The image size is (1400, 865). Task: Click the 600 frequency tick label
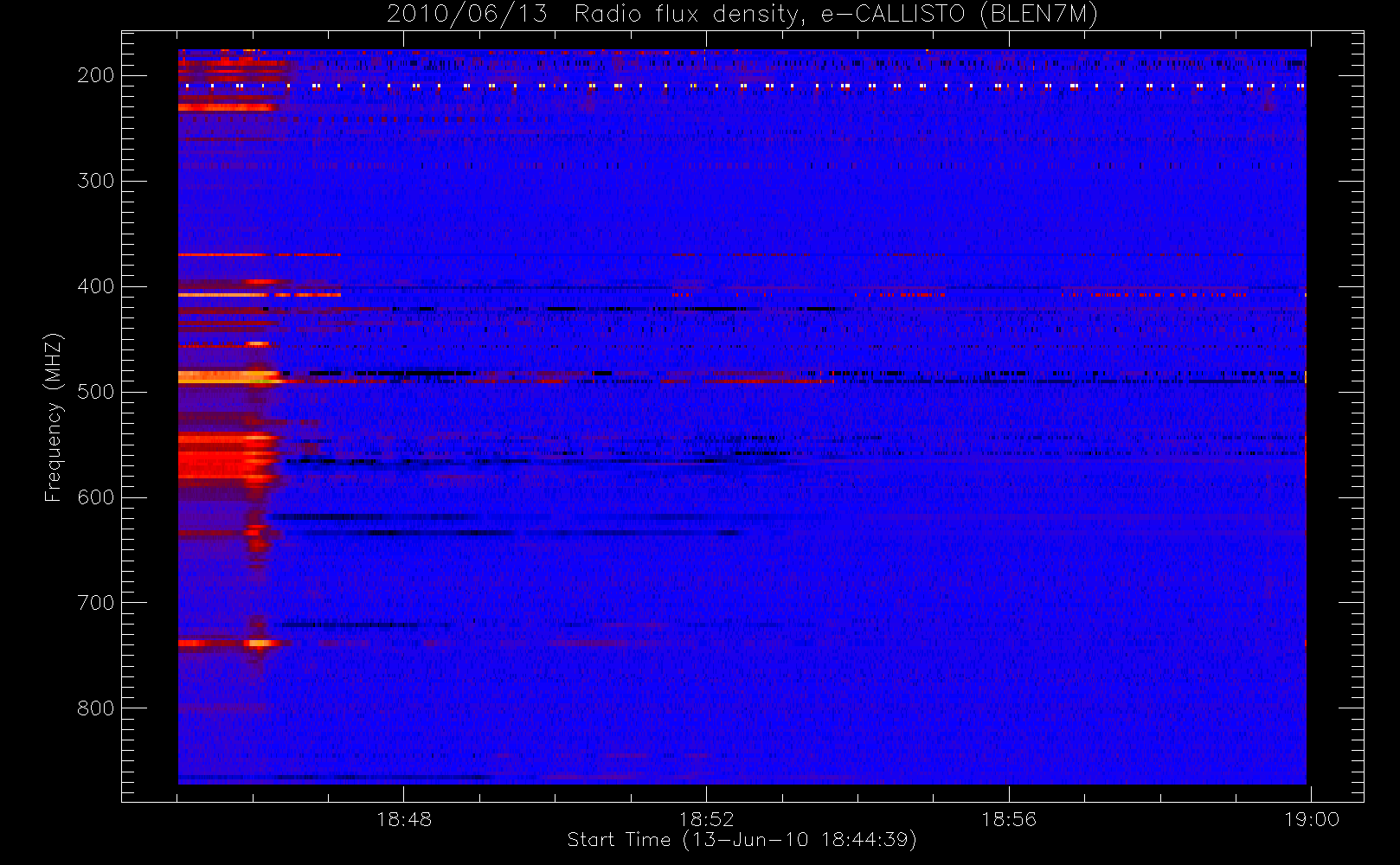click(x=96, y=497)
